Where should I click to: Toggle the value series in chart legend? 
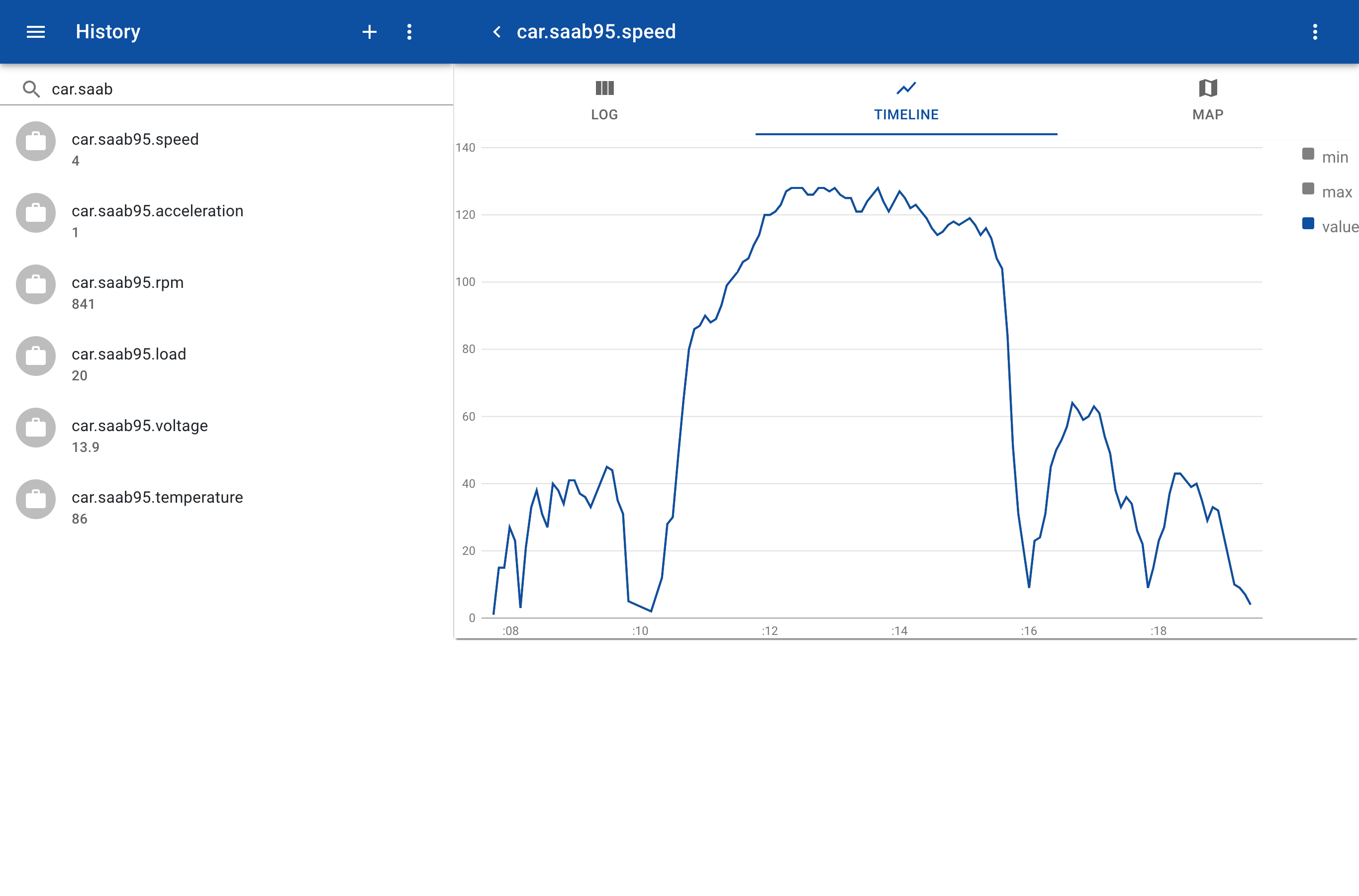1330,226
